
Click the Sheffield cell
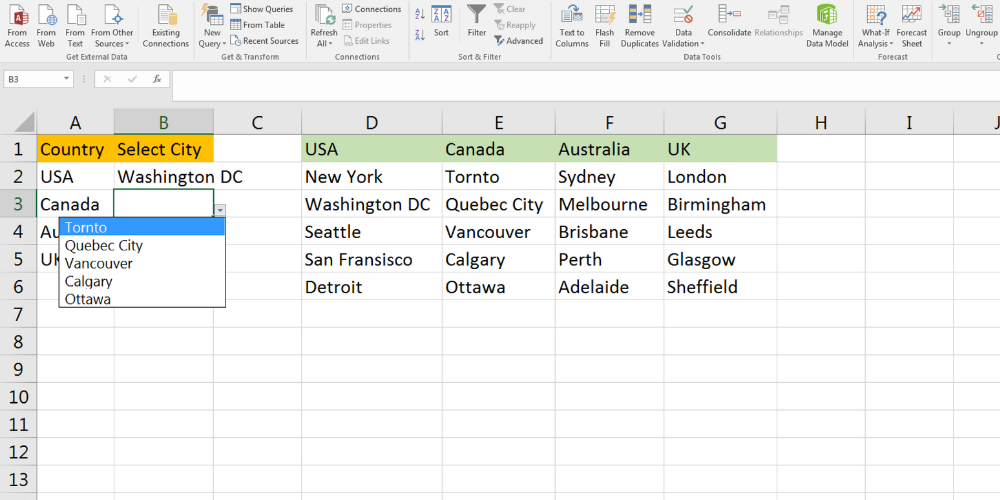click(x=720, y=287)
